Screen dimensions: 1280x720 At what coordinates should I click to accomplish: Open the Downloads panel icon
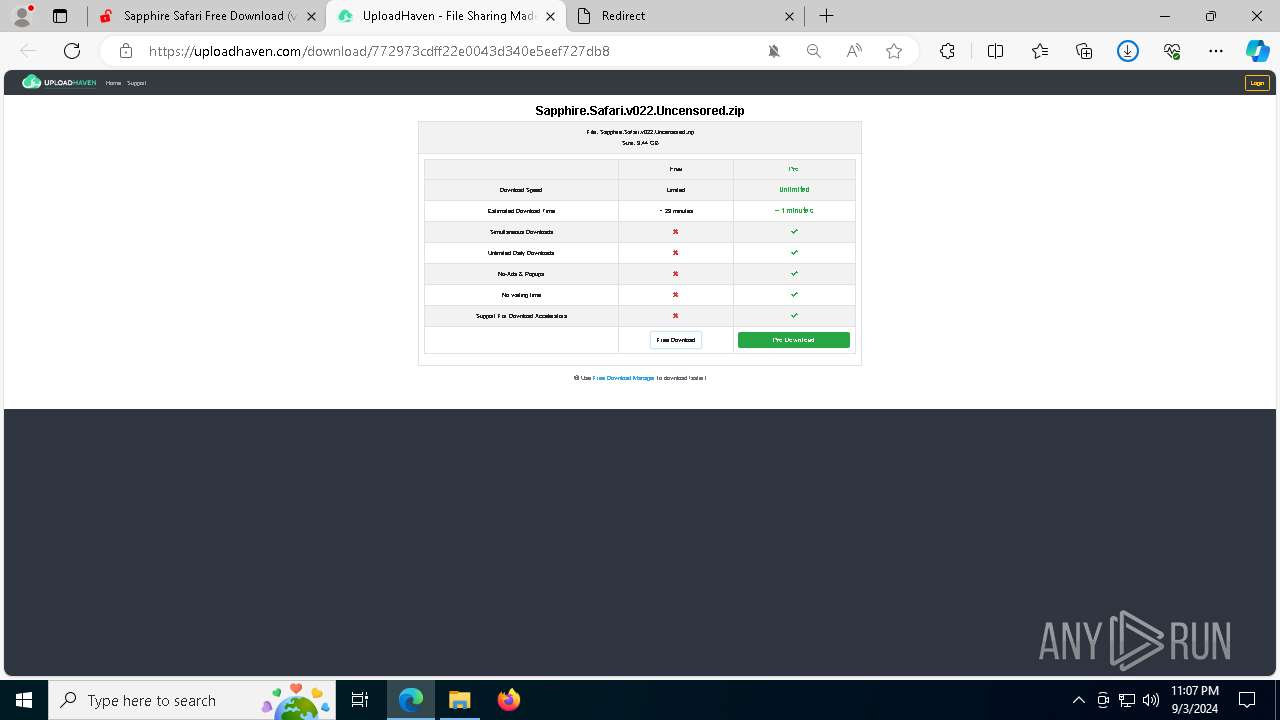coord(1128,51)
